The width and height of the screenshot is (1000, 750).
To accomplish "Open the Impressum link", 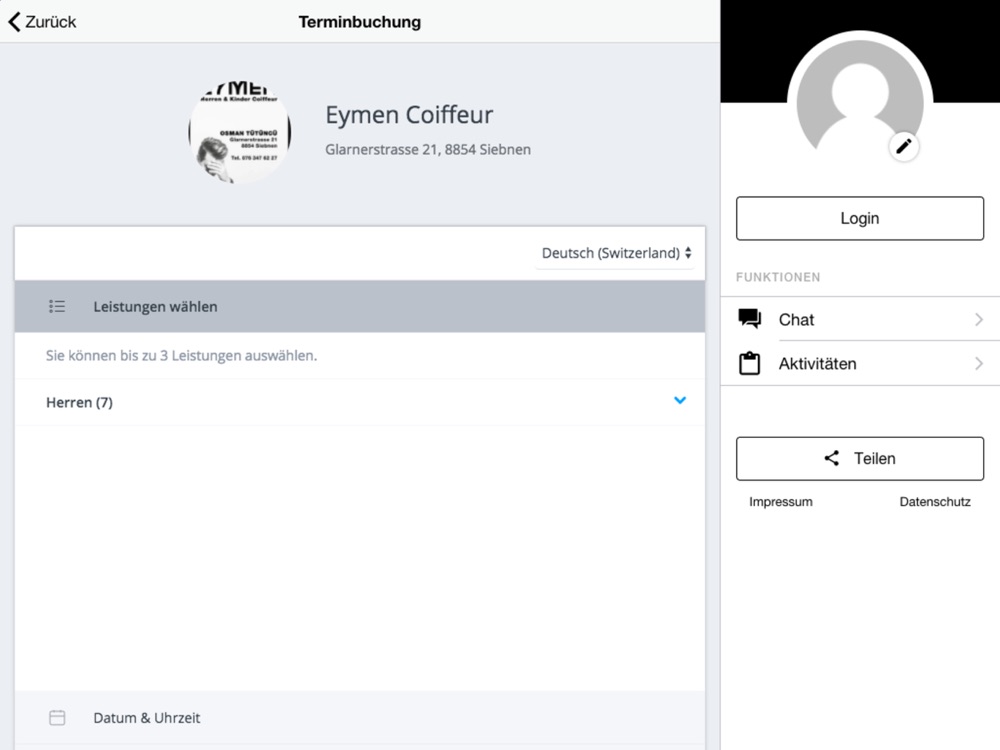I will [x=781, y=502].
